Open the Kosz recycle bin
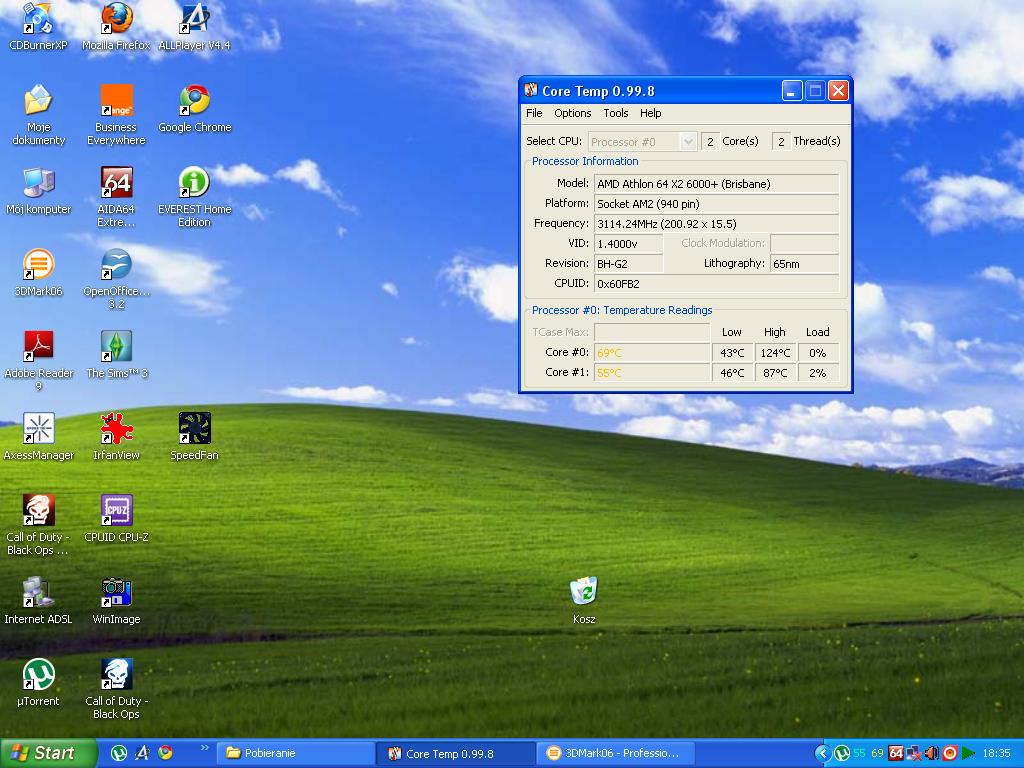The width and height of the screenshot is (1024, 768). click(584, 592)
